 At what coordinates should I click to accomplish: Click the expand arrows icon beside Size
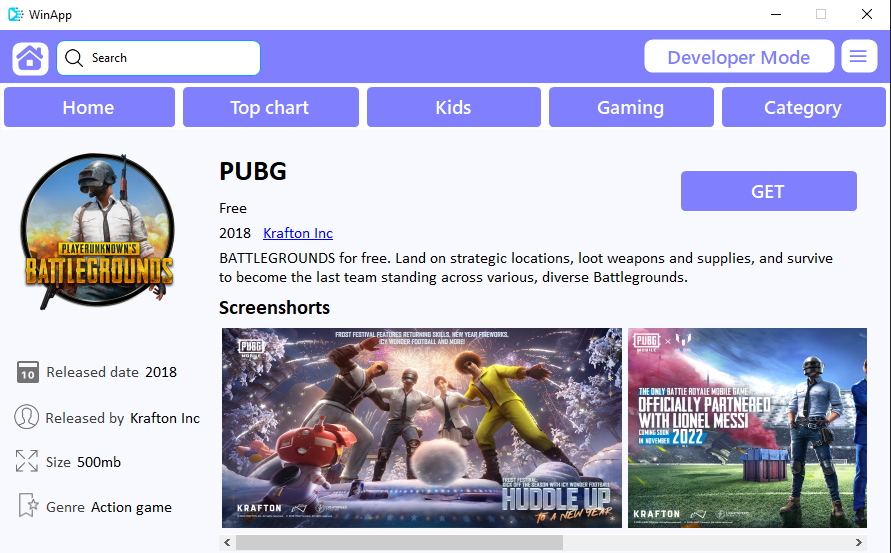pyautogui.click(x=27, y=461)
